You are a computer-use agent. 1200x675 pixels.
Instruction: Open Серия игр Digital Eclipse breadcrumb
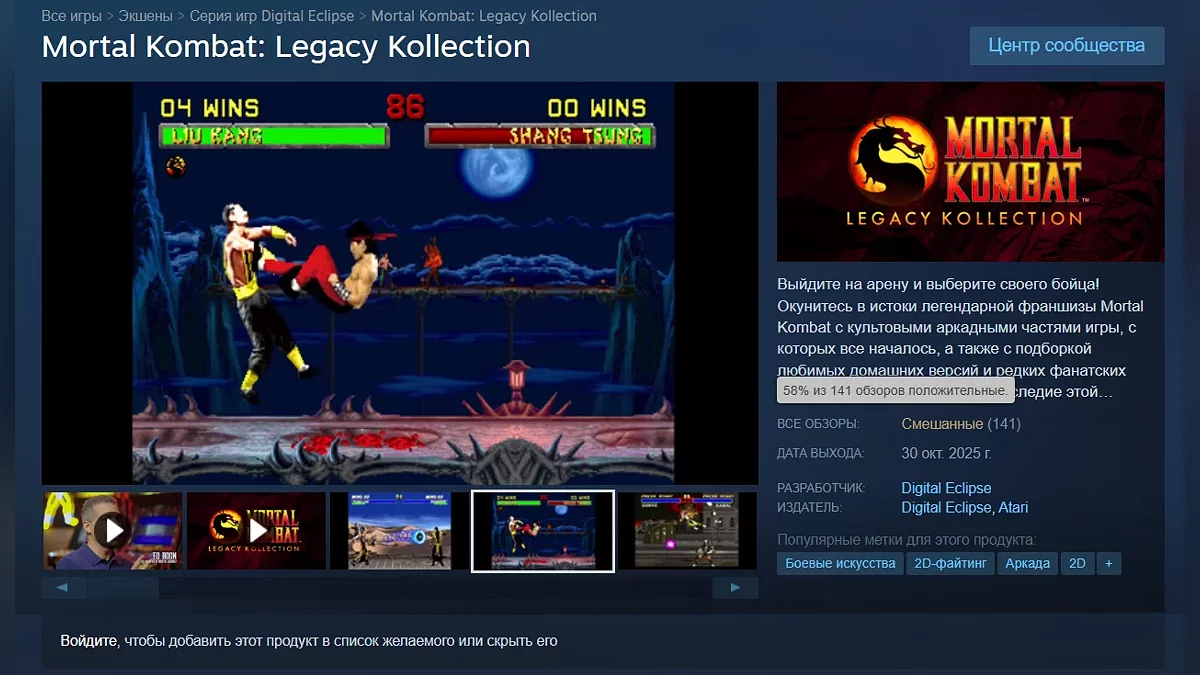click(270, 16)
